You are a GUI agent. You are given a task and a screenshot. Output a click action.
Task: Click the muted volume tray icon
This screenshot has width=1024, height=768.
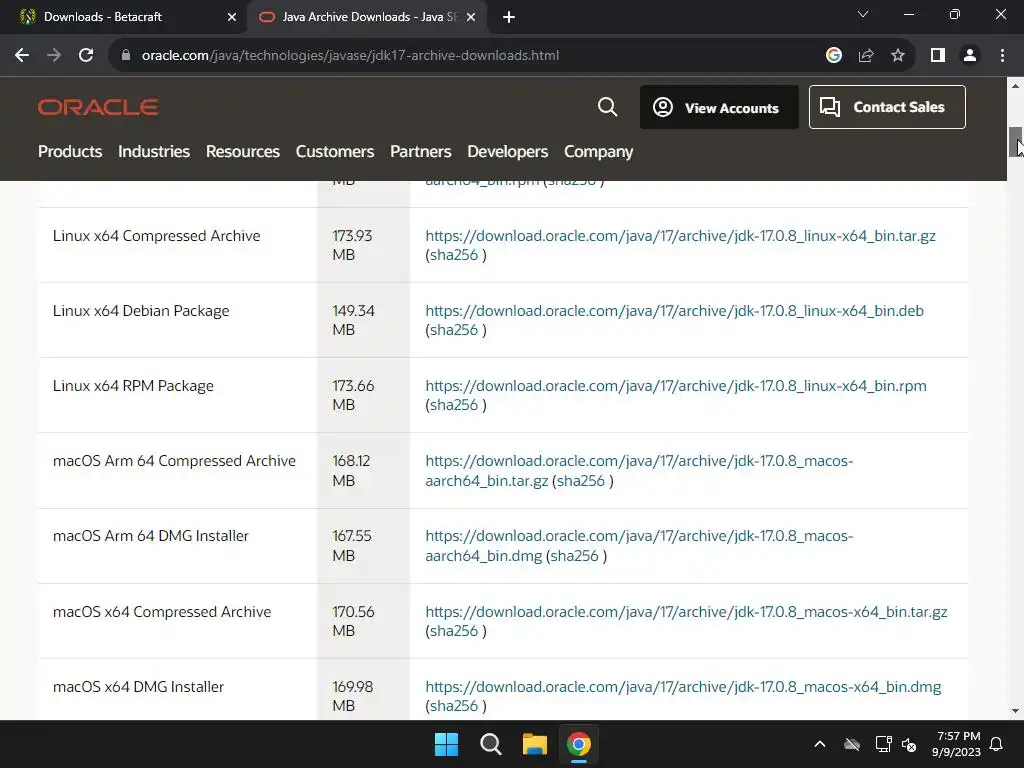[909, 744]
